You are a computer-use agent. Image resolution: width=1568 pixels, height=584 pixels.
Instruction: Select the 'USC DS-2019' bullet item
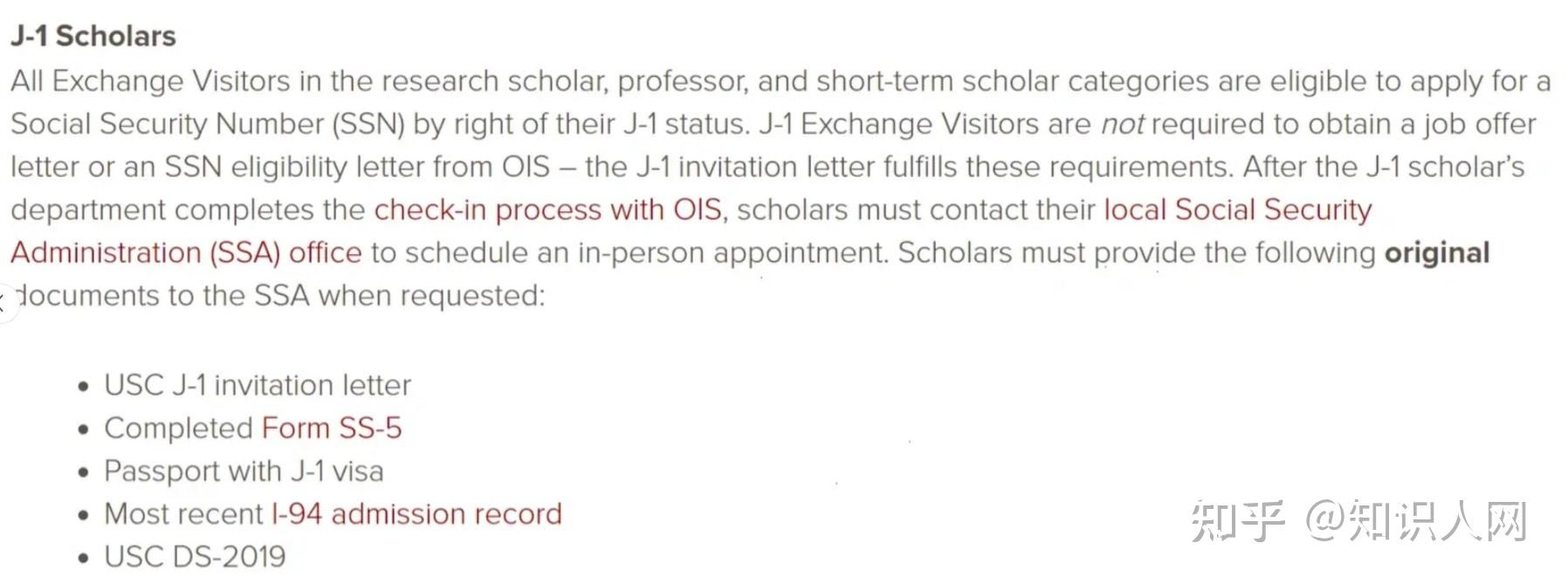[x=195, y=557]
